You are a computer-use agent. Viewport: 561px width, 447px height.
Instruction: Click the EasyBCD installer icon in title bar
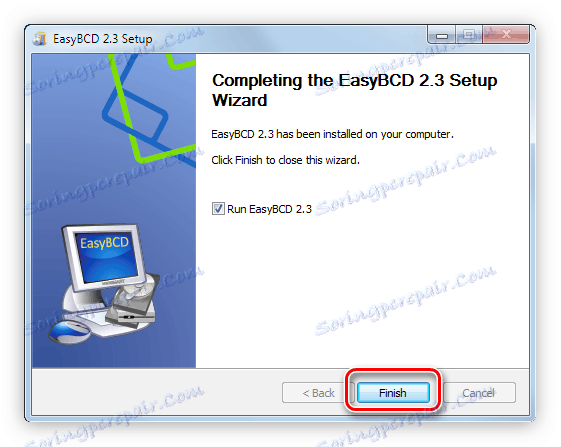tap(40, 39)
